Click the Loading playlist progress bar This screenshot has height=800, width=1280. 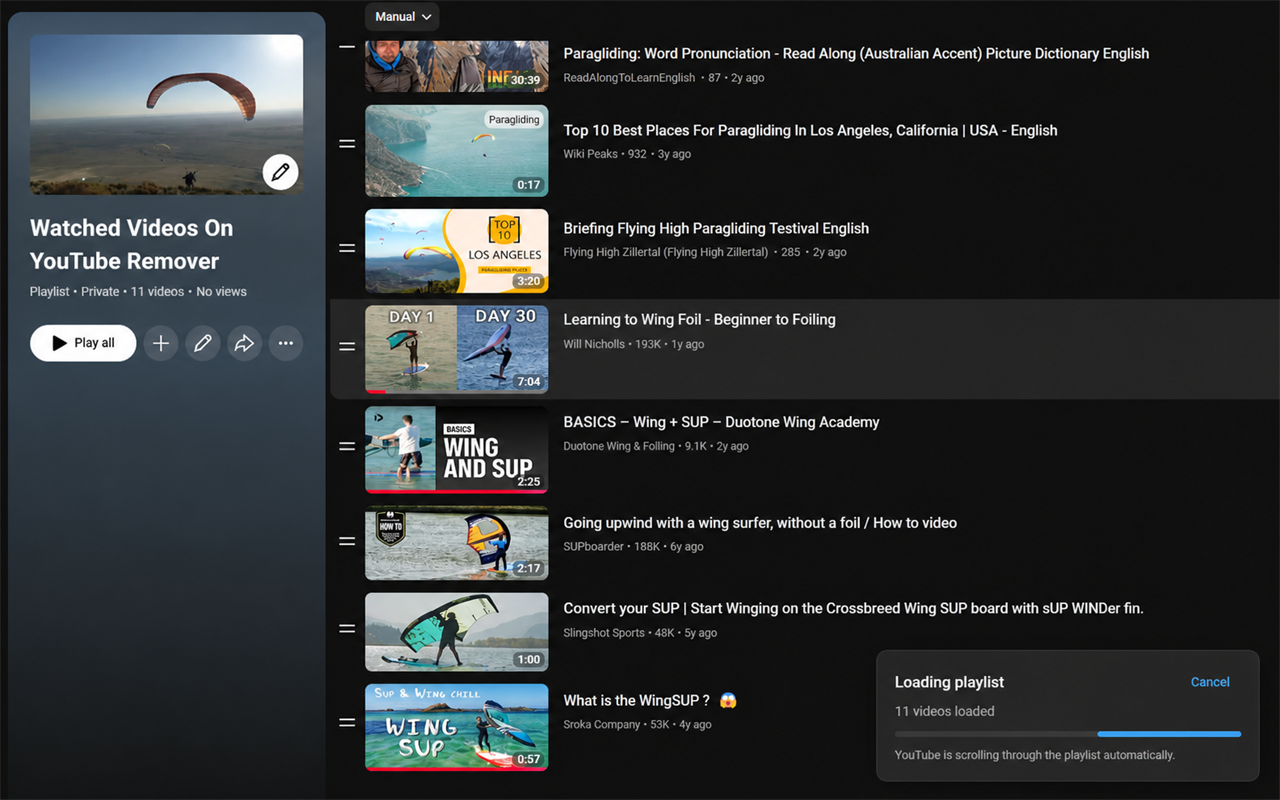1068,734
